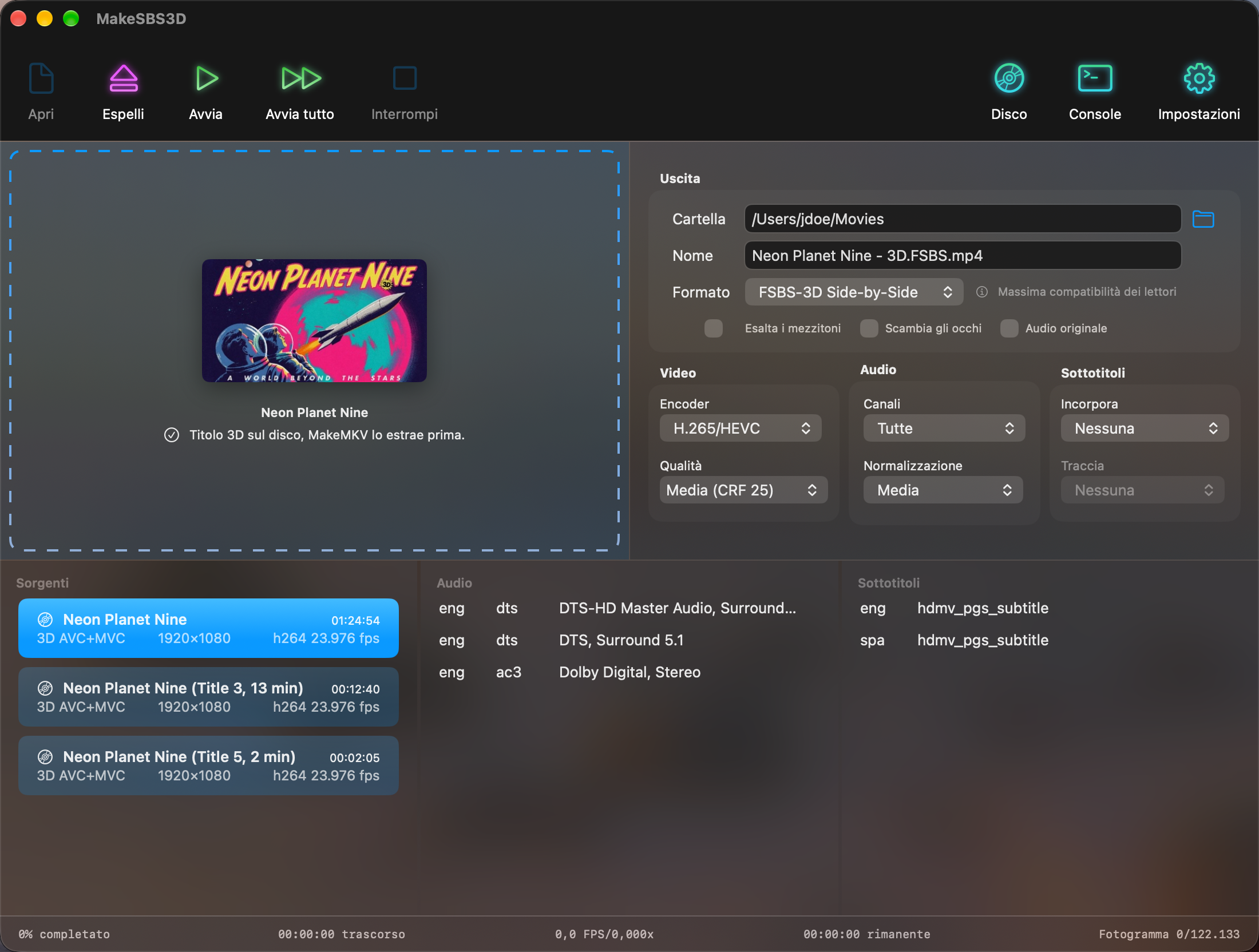Screen dimensions: 1259x952
Task: Open the Canali Tutte dropdown
Action: (944, 429)
